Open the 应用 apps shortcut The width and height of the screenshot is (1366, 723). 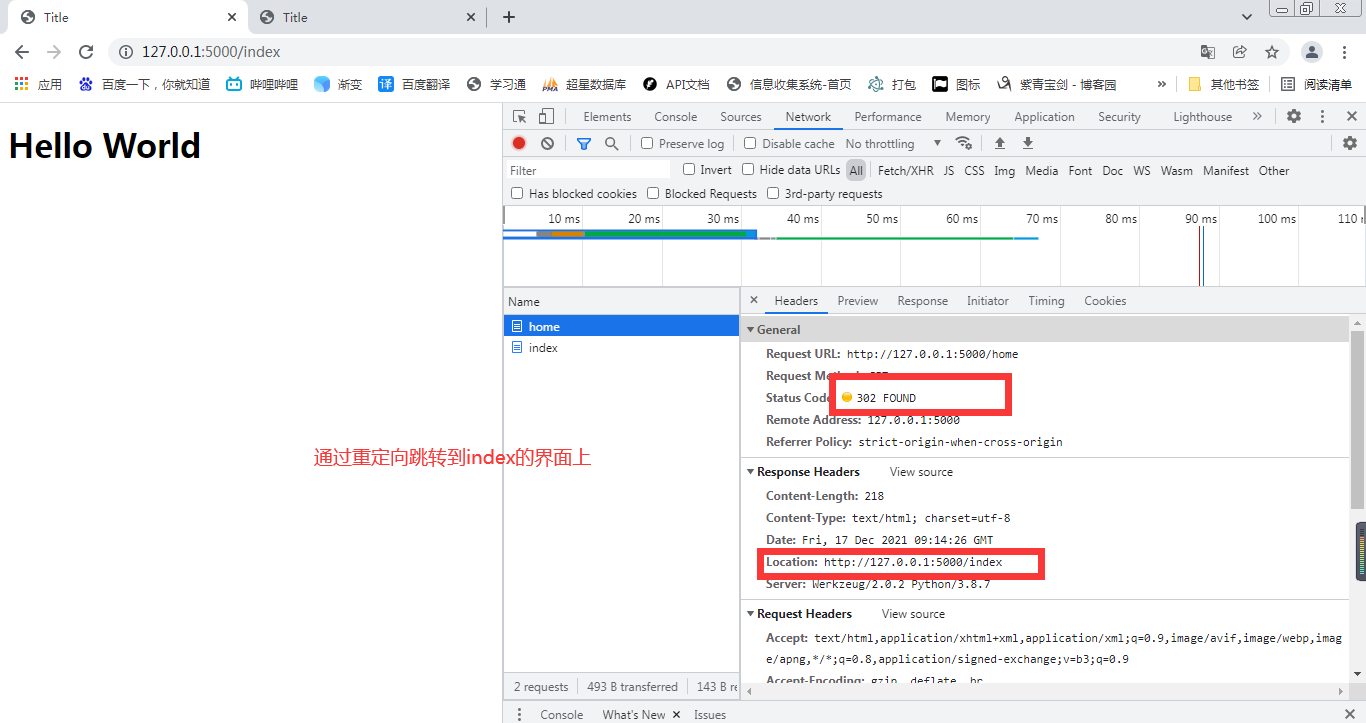point(38,84)
